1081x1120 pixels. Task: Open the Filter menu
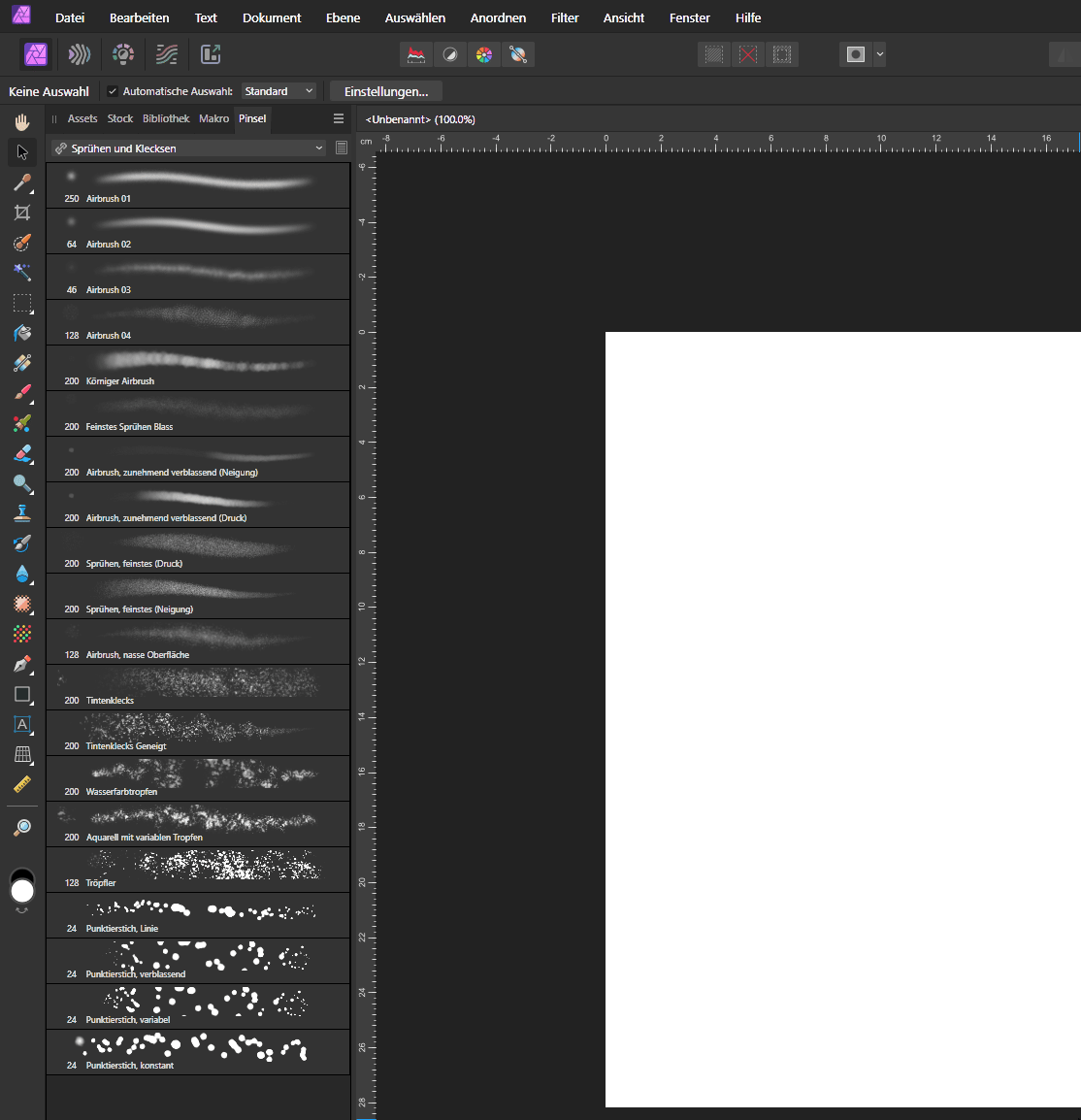pyautogui.click(x=565, y=17)
